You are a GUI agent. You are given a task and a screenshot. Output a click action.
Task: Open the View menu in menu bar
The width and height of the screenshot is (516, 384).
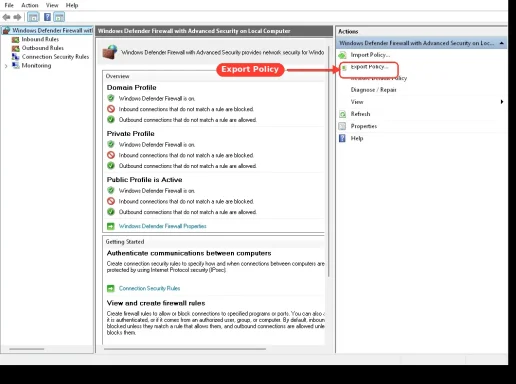[x=52, y=5]
